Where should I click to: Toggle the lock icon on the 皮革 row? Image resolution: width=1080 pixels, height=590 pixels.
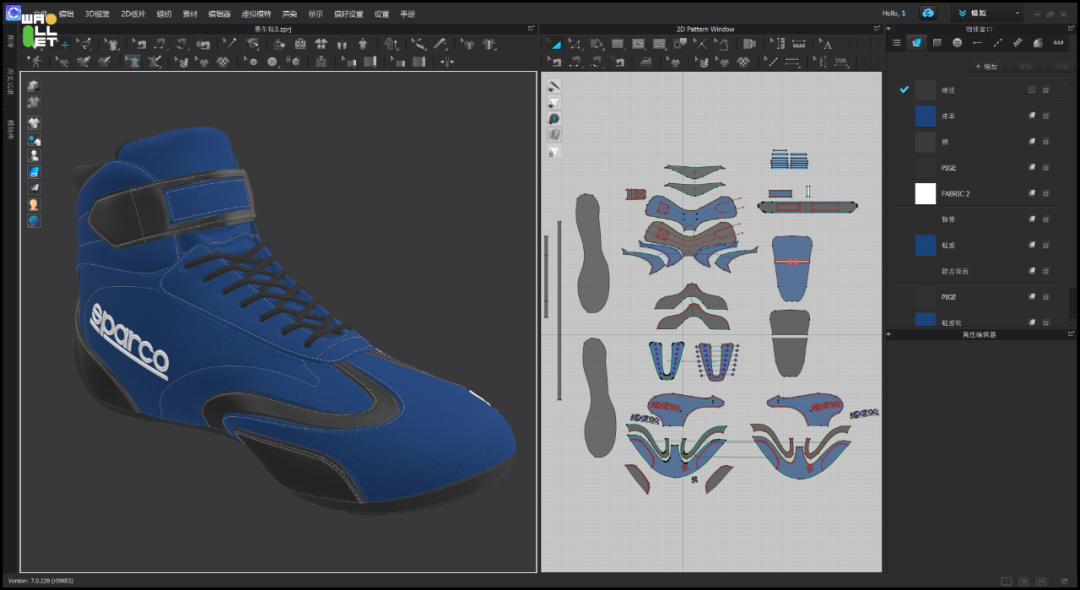[1046, 116]
